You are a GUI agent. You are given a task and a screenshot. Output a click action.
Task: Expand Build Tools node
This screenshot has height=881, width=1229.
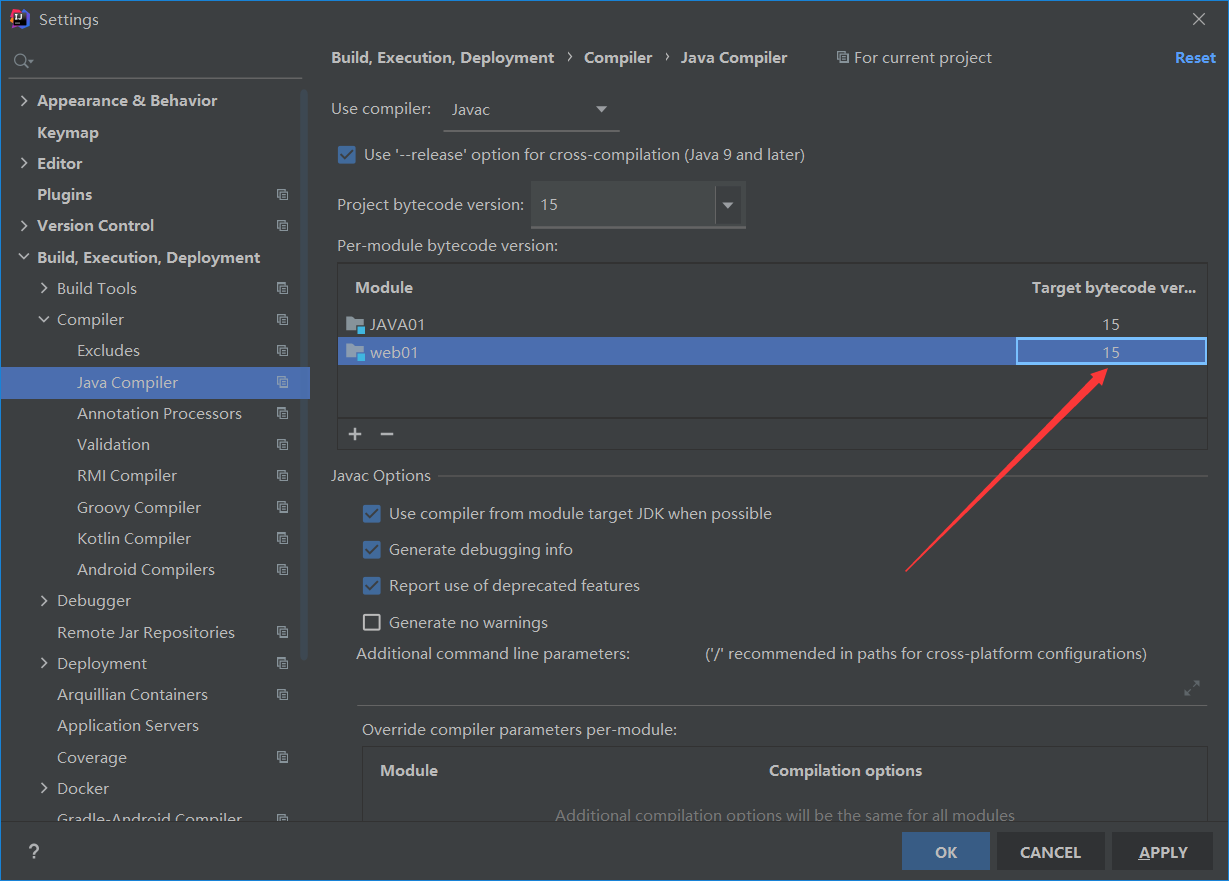click(x=44, y=289)
